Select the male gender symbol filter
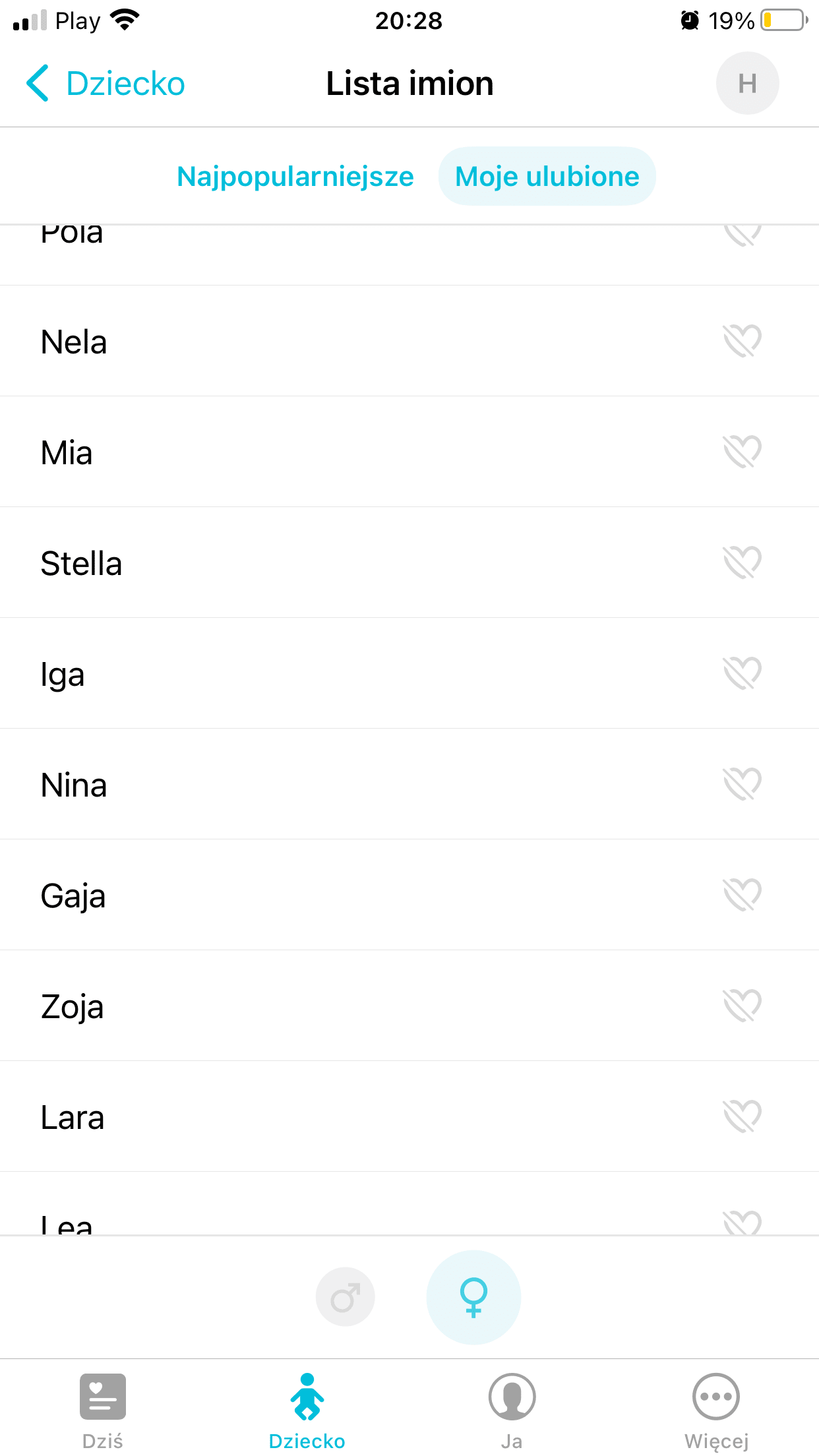819x1456 pixels. [345, 1296]
